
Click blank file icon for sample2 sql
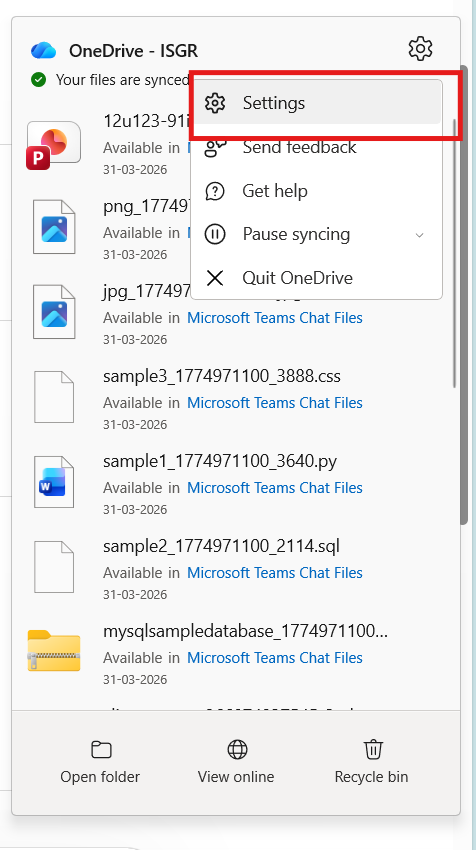coord(54,566)
